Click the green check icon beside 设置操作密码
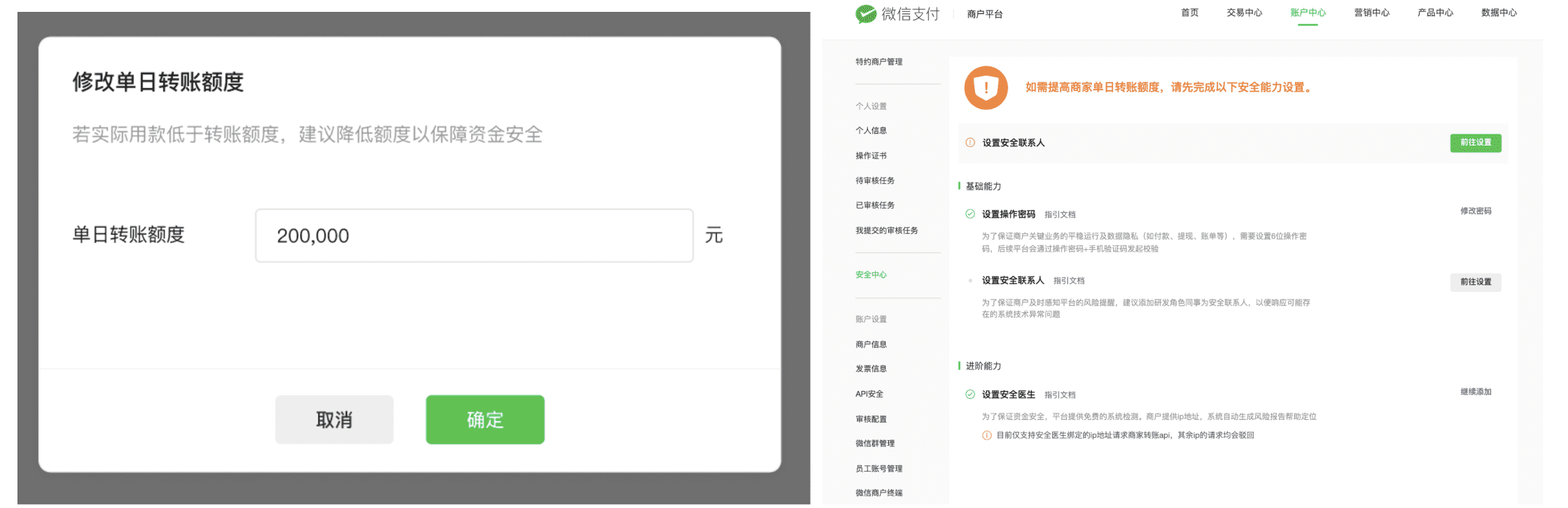 [x=970, y=214]
